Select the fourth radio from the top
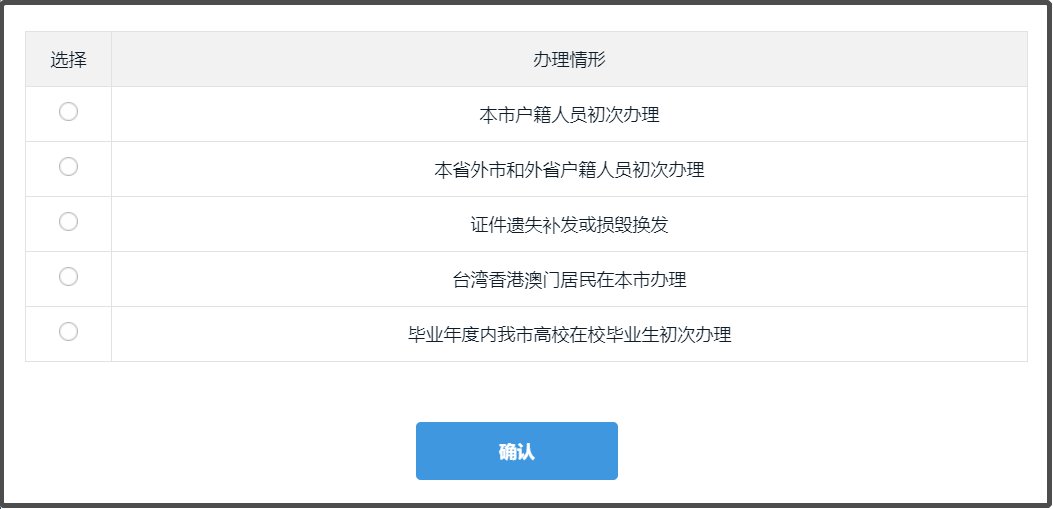Viewport: 1053px width, 509px height. click(68, 276)
